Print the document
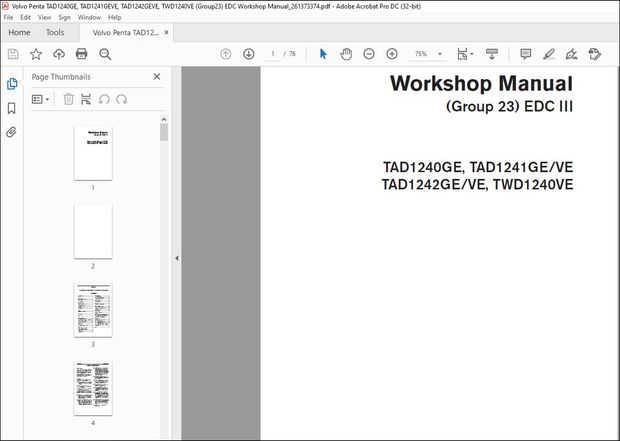Image resolution: width=620 pixels, height=441 pixels. [81, 54]
